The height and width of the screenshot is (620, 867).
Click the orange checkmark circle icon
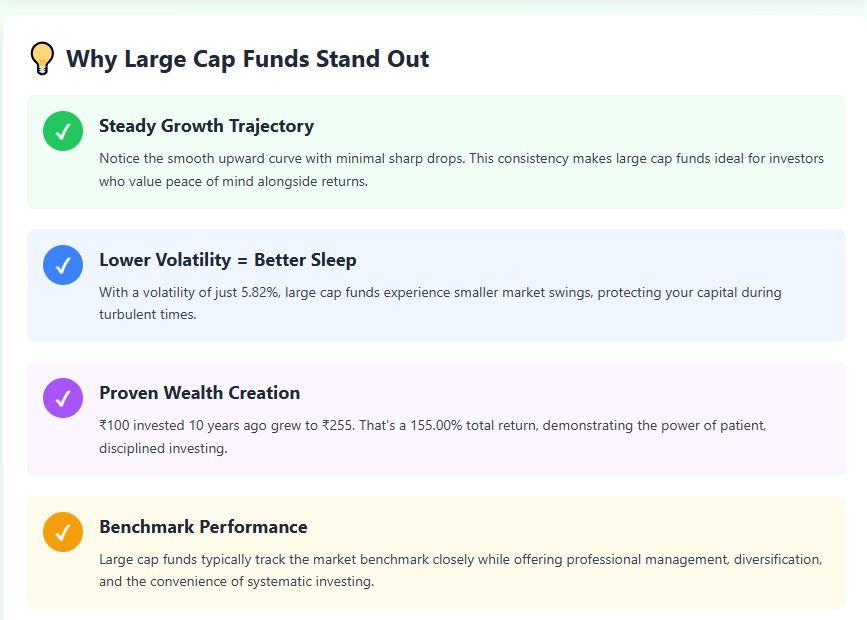(63, 532)
